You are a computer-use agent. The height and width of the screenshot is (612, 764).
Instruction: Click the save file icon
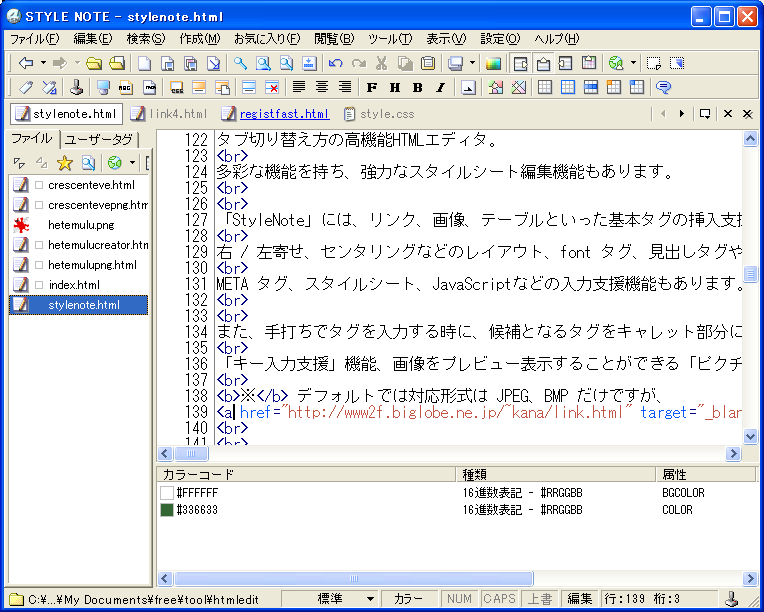[x=168, y=63]
